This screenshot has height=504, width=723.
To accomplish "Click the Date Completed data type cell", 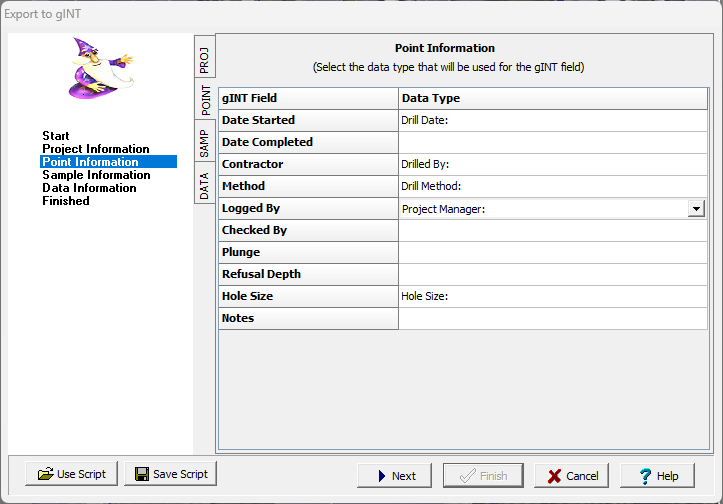I will click(552, 142).
